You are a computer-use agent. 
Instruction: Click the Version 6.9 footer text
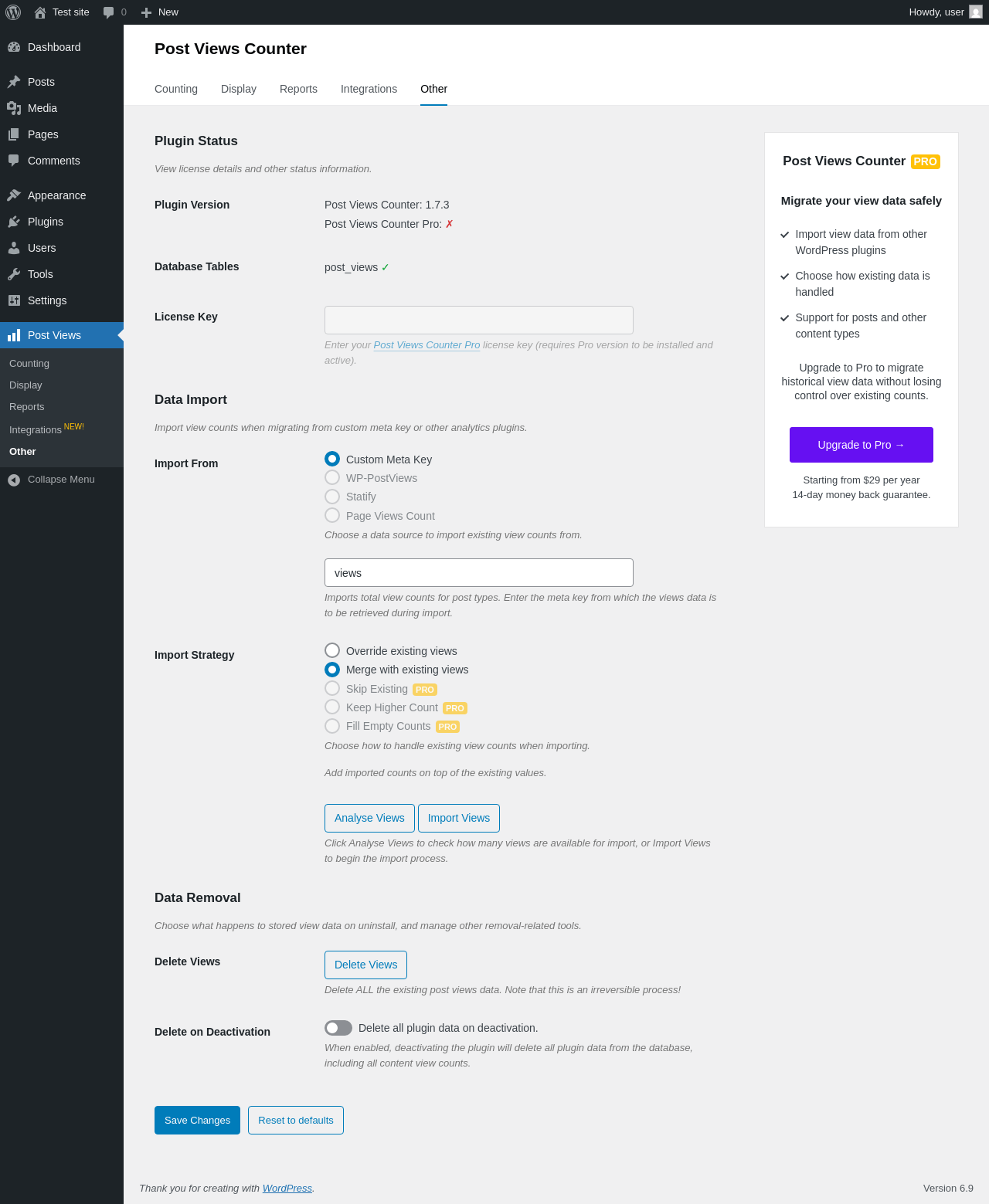click(948, 1189)
